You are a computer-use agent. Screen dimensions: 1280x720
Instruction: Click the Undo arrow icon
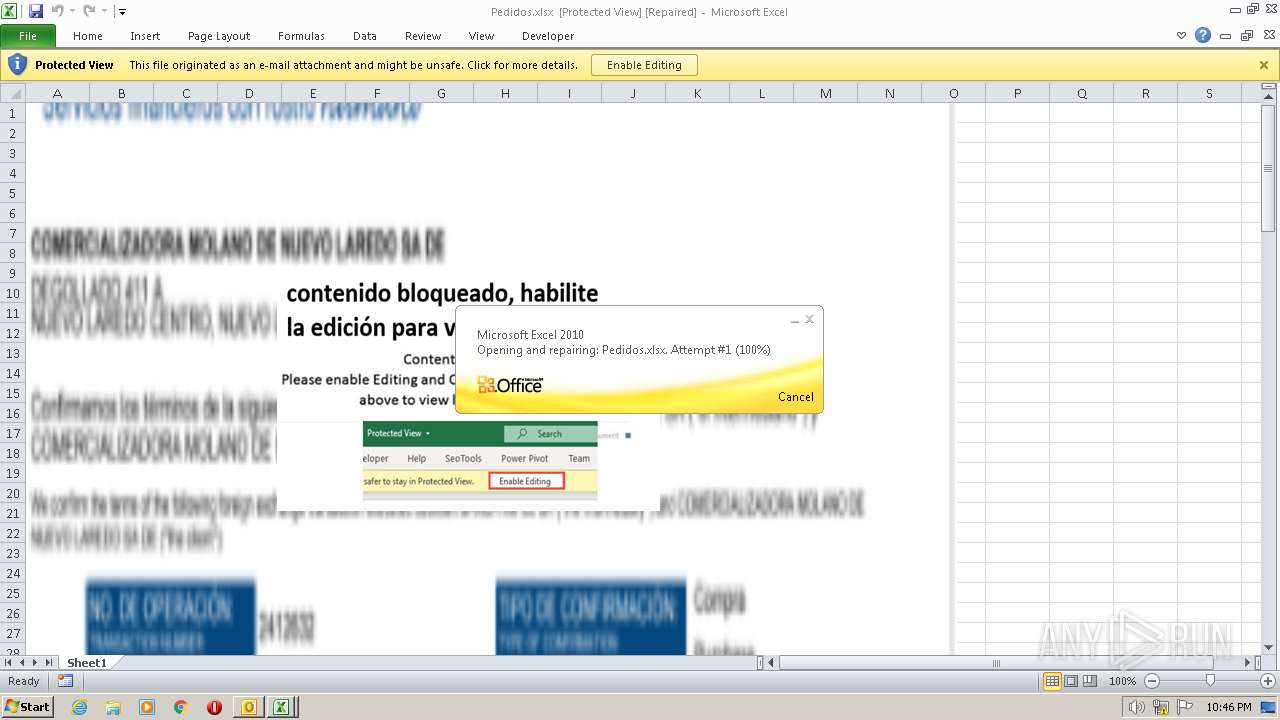click(57, 11)
